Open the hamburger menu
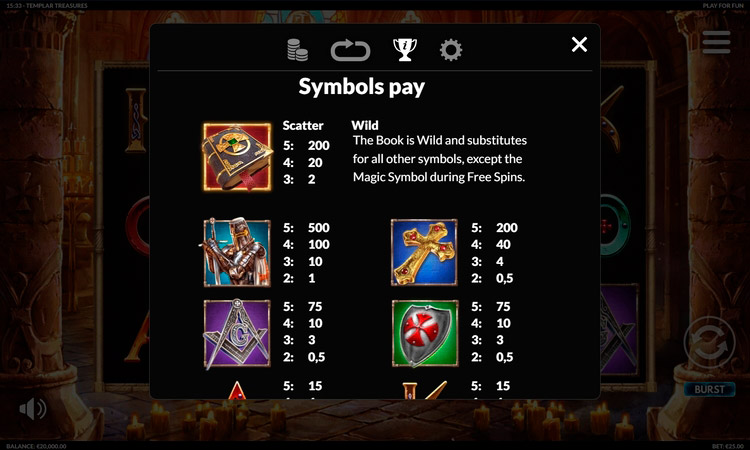This screenshot has width=750, height=450. pos(716,42)
